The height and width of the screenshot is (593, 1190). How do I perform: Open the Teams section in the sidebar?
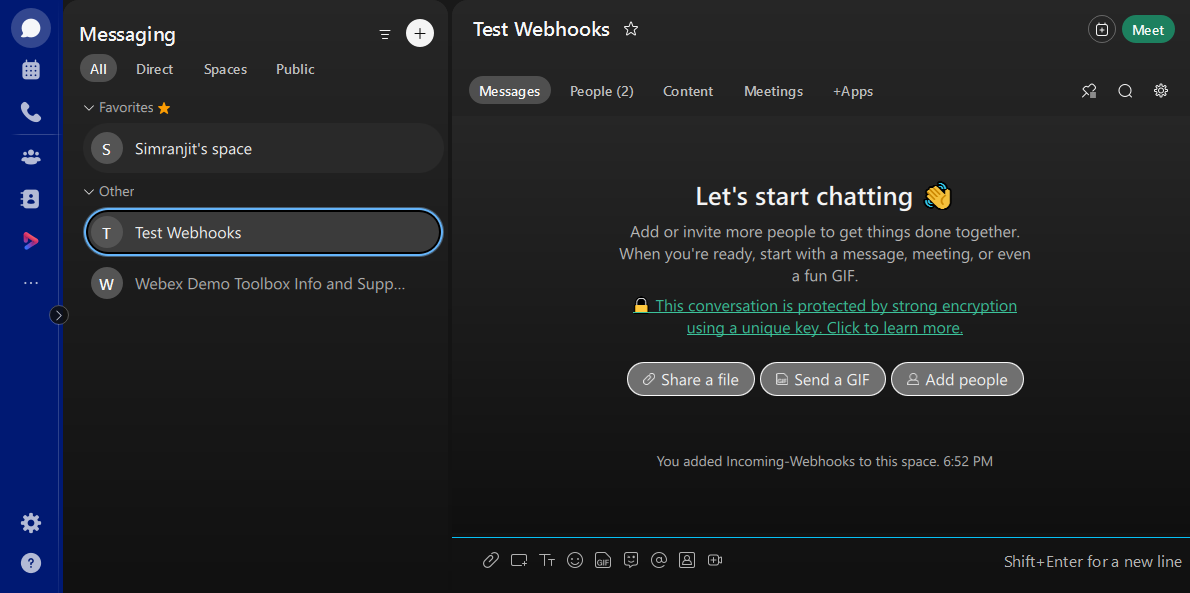(x=30, y=156)
